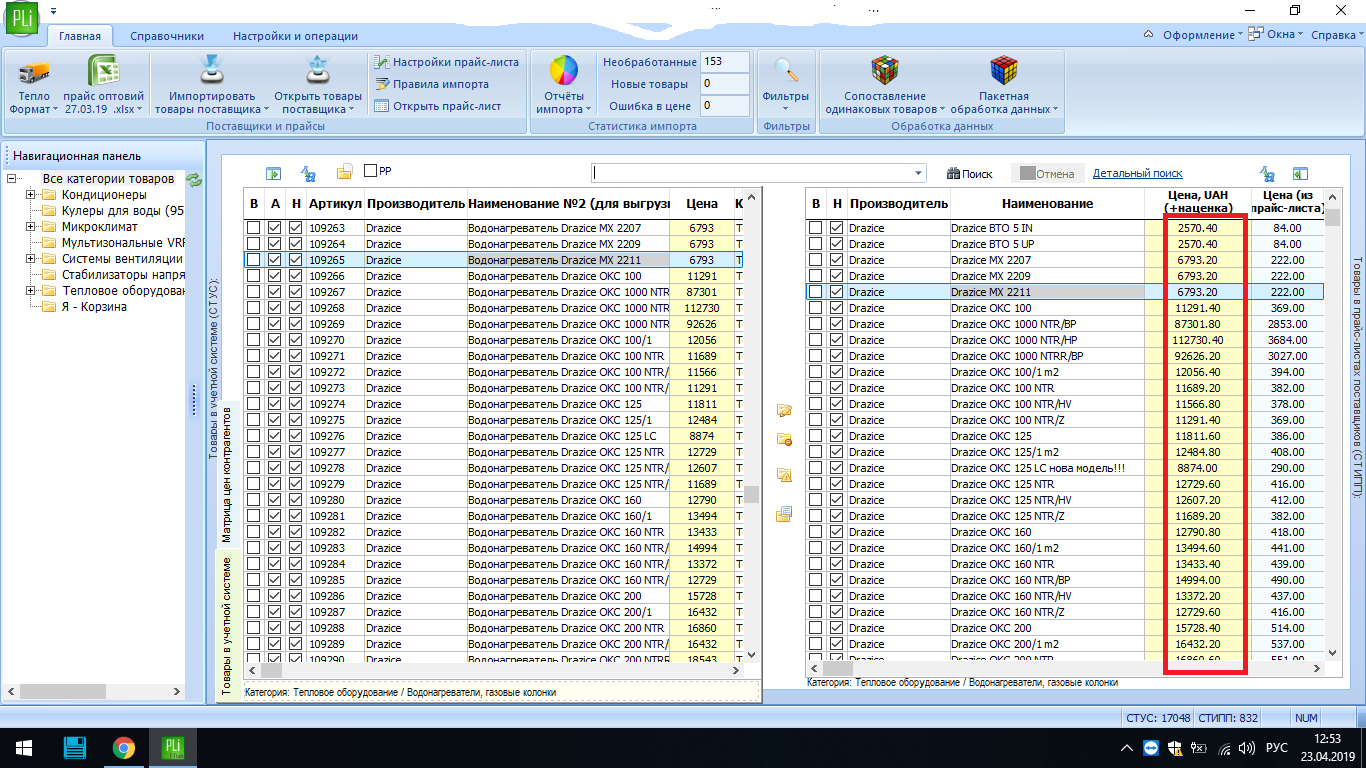The width and height of the screenshot is (1366, 768).
Task: Click the sort icon above the right table
Action: [1267, 173]
